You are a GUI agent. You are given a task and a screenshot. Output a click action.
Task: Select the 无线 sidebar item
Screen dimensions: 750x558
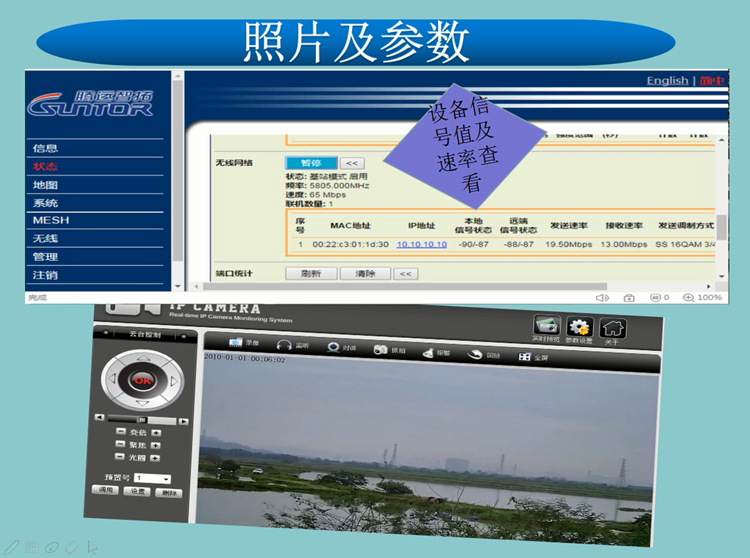coord(45,238)
